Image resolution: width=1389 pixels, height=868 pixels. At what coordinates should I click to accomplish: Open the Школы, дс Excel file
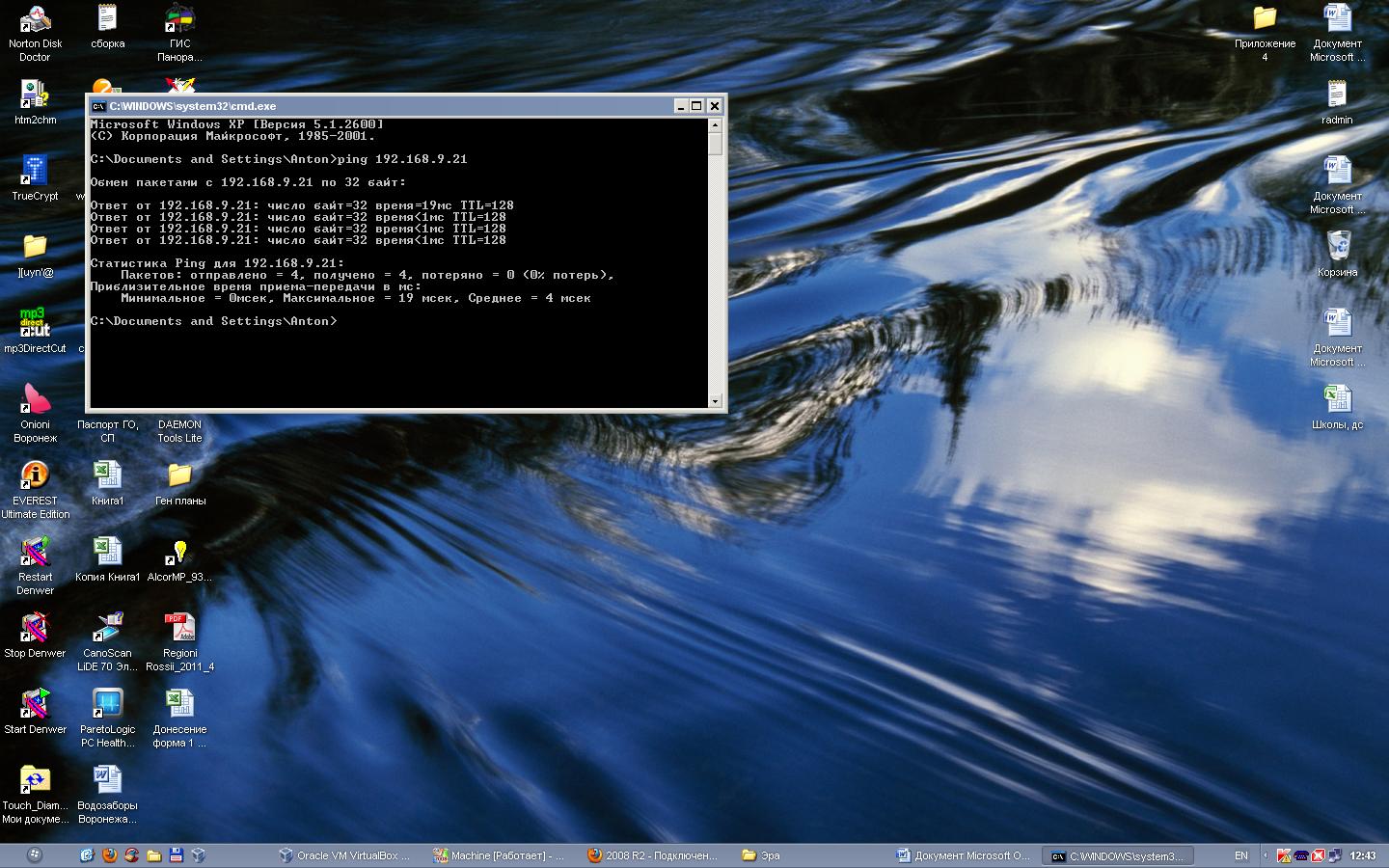[1337, 400]
